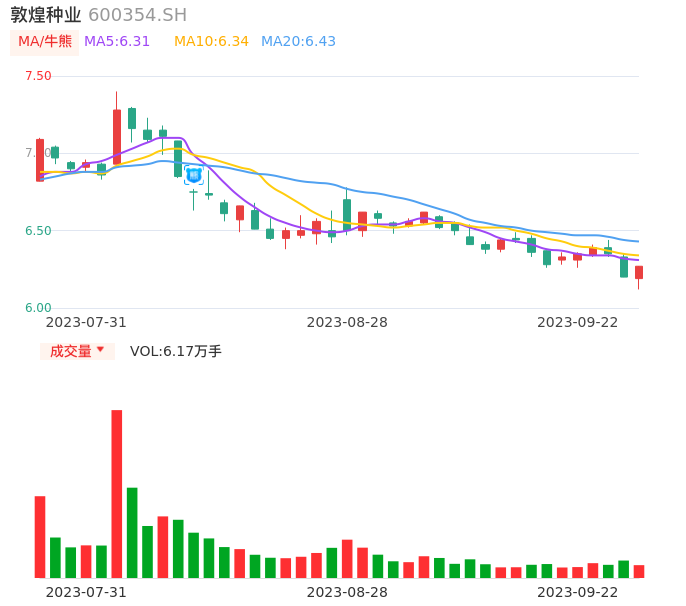Image resolution: width=686 pixels, height=606 pixels.
Task: Open the 成交量 indicator dropdown
Action: (x=77, y=351)
